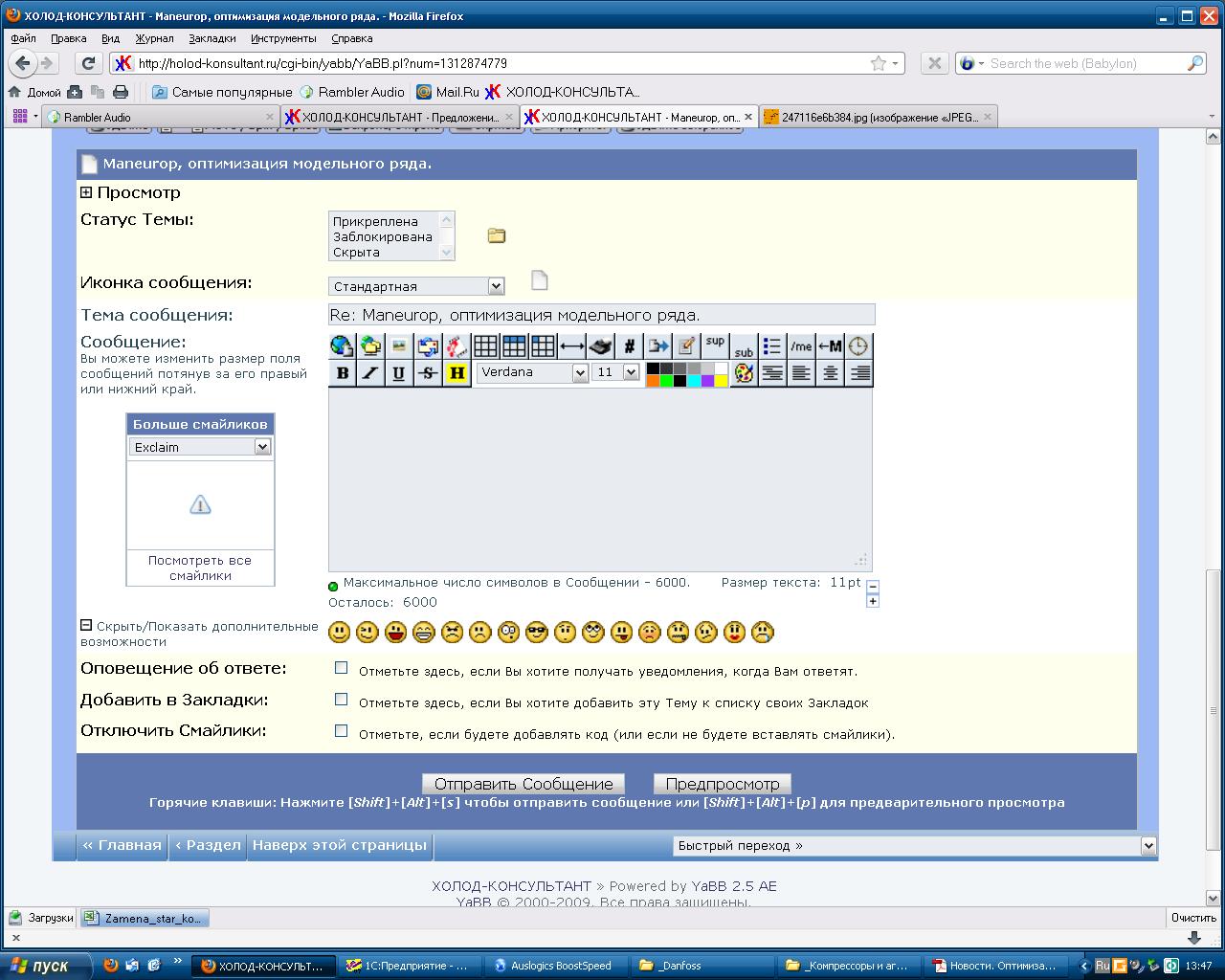Viewport: 1225px width, 980px height.
Task: Click the /me action icon
Action: click(x=801, y=345)
